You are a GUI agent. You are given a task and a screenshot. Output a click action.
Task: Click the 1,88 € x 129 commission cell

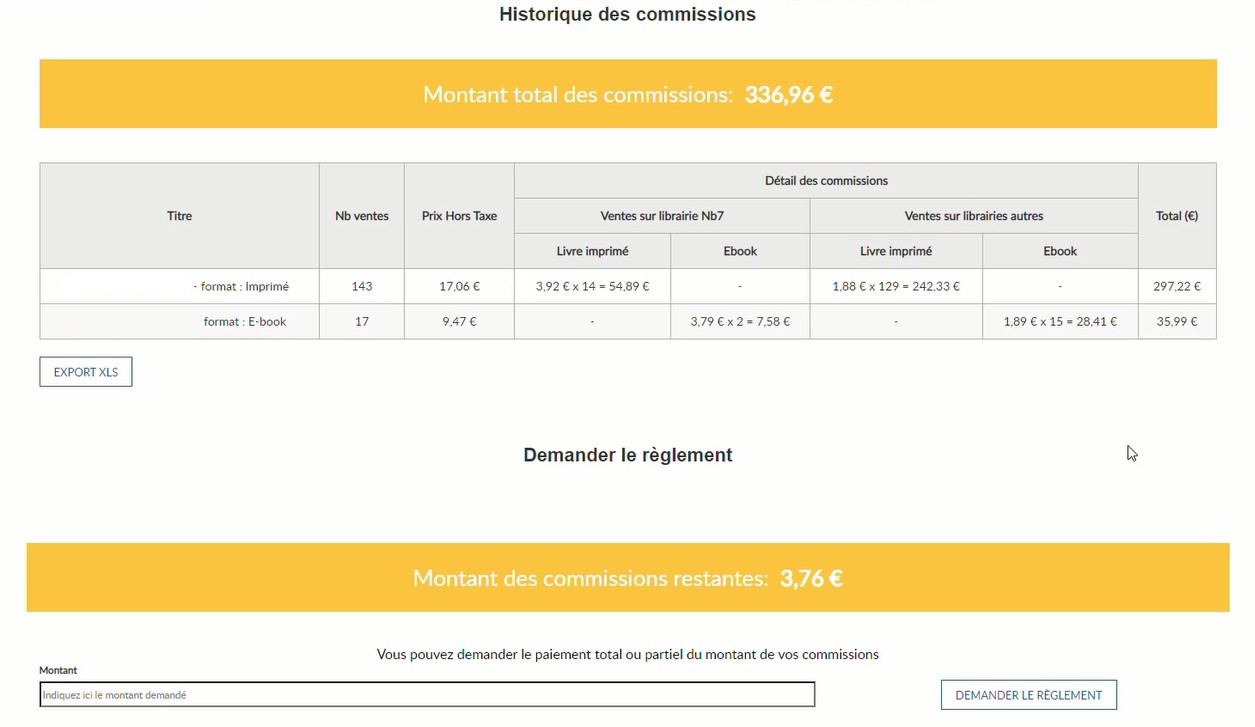tap(896, 287)
